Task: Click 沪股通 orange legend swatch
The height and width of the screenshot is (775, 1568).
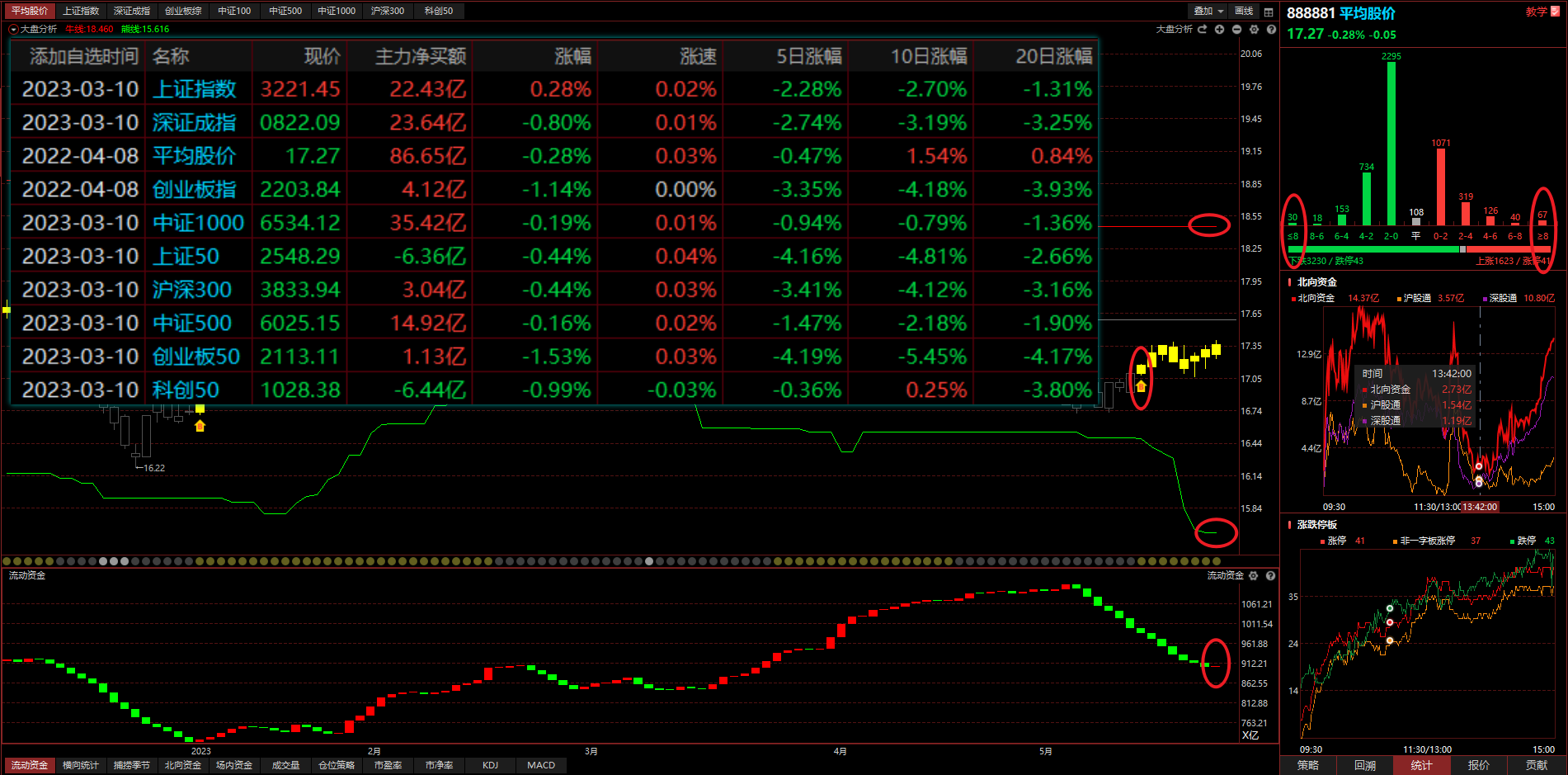Action: (1399, 299)
